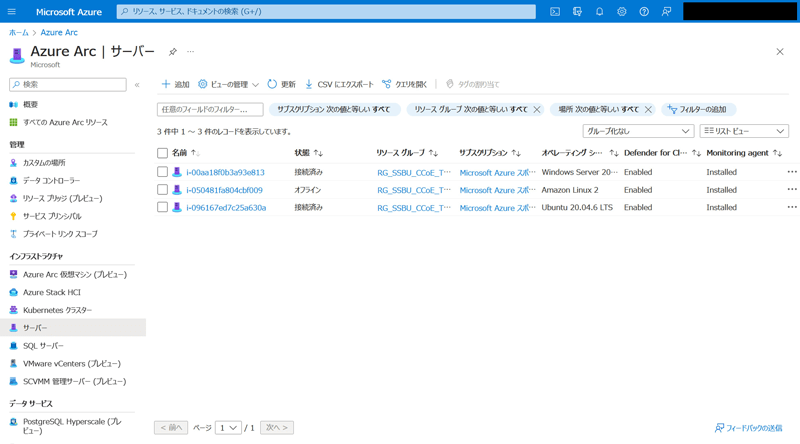Remove the 場所 filter
This screenshot has height=444, width=800.
click(648, 109)
